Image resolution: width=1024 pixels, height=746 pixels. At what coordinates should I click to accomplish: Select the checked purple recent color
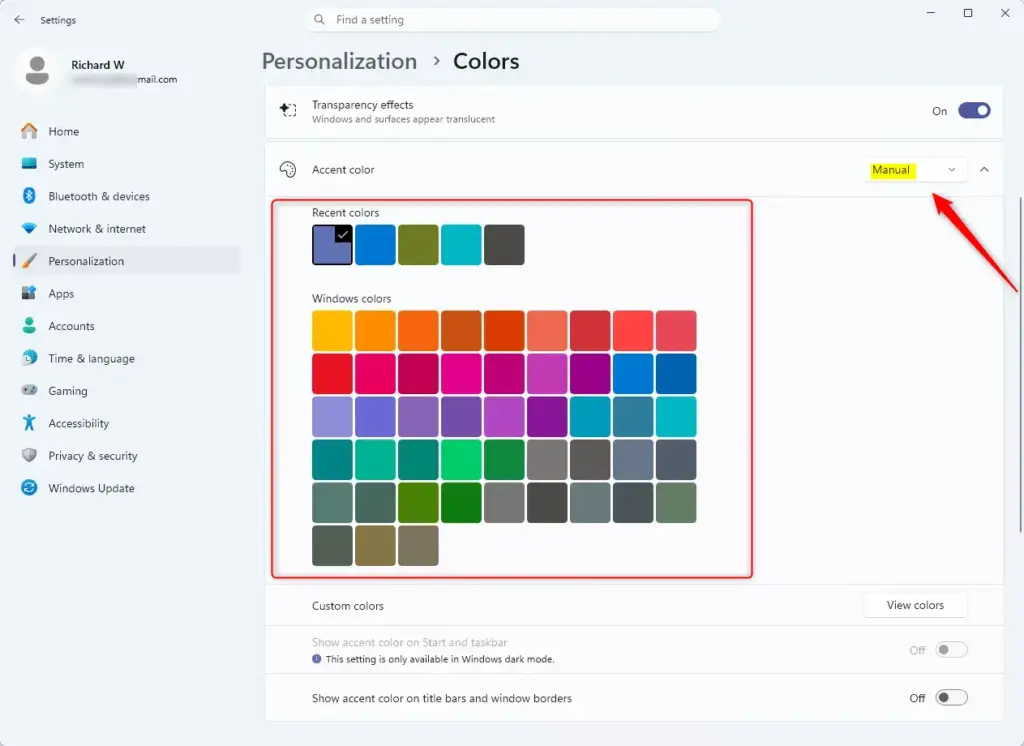(332, 244)
